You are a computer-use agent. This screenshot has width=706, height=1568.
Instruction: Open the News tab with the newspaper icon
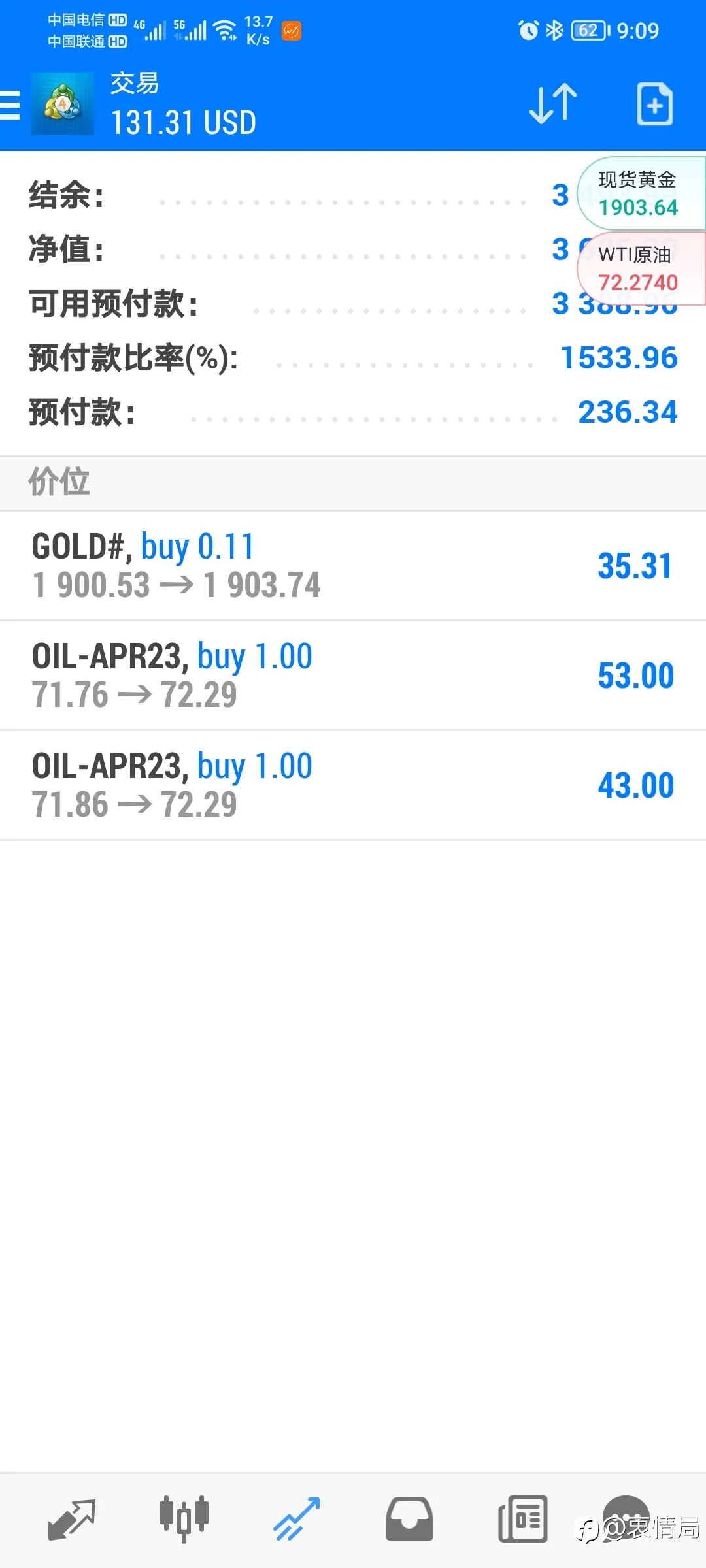[x=522, y=1519]
